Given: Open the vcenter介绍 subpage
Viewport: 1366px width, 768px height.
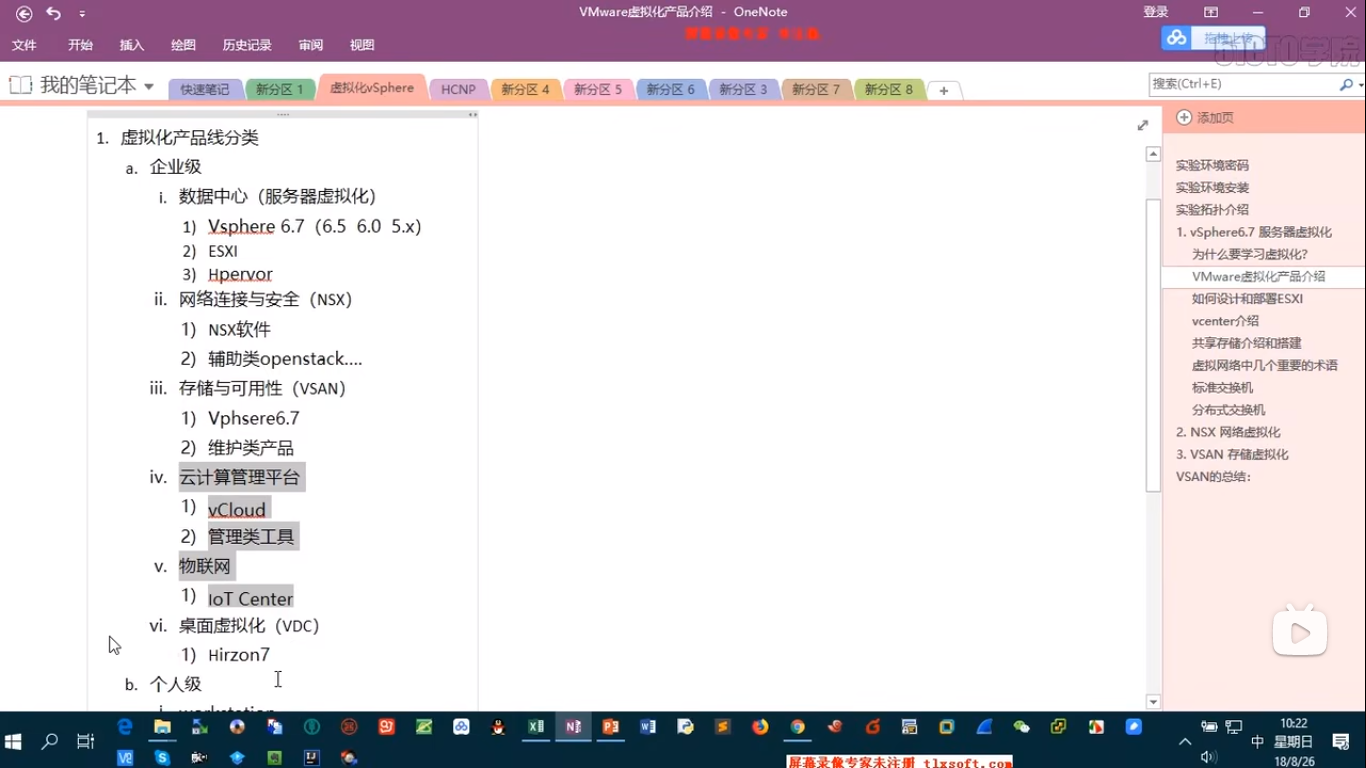Looking at the screenshot, I should coord(1225,321).
